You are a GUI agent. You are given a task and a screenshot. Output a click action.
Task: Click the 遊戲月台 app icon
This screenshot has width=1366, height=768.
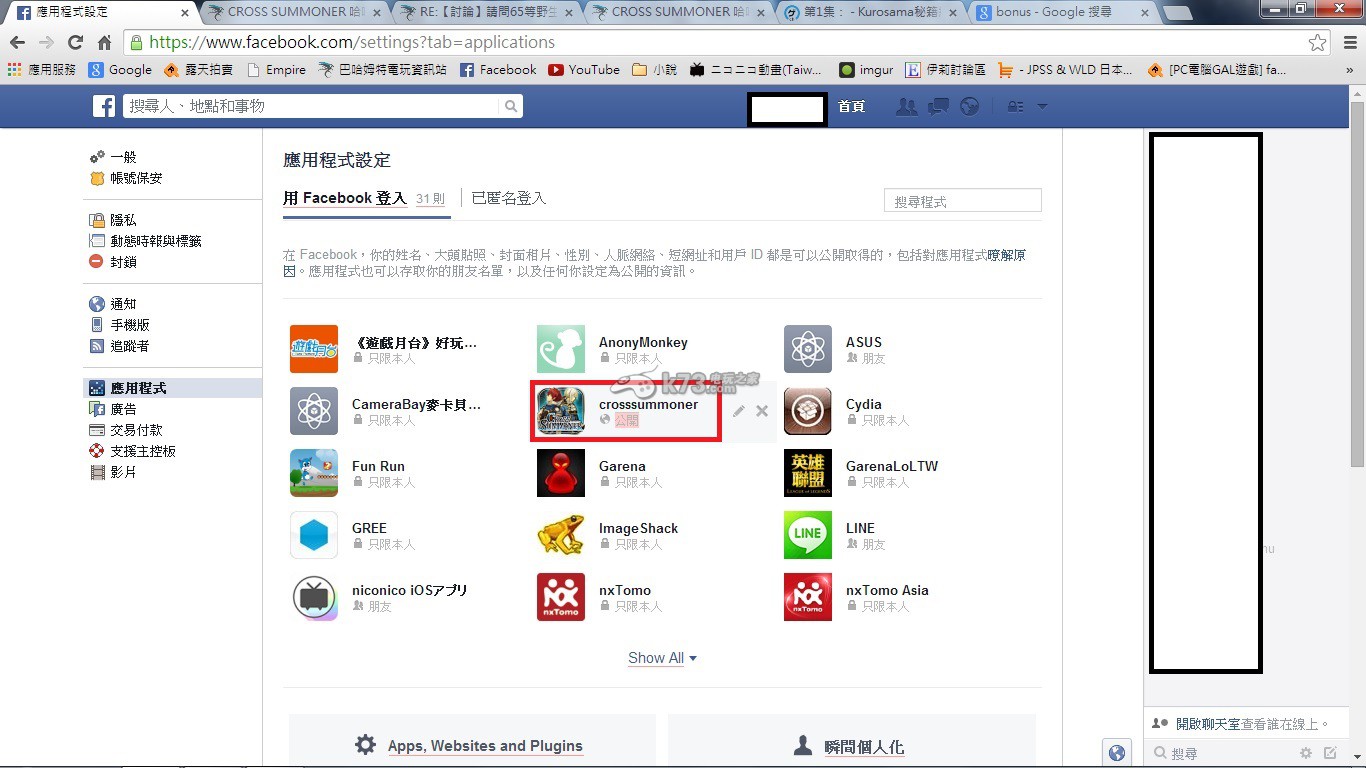tap(313, 349)
